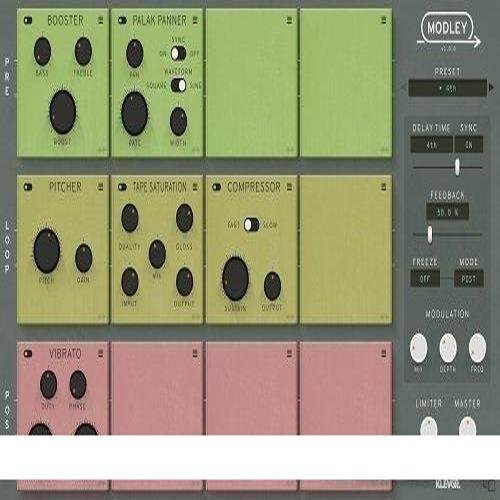Viewport: 500px width, 500px height.
Task: Toggle the Palak Panner power switch
Action: 122,21
